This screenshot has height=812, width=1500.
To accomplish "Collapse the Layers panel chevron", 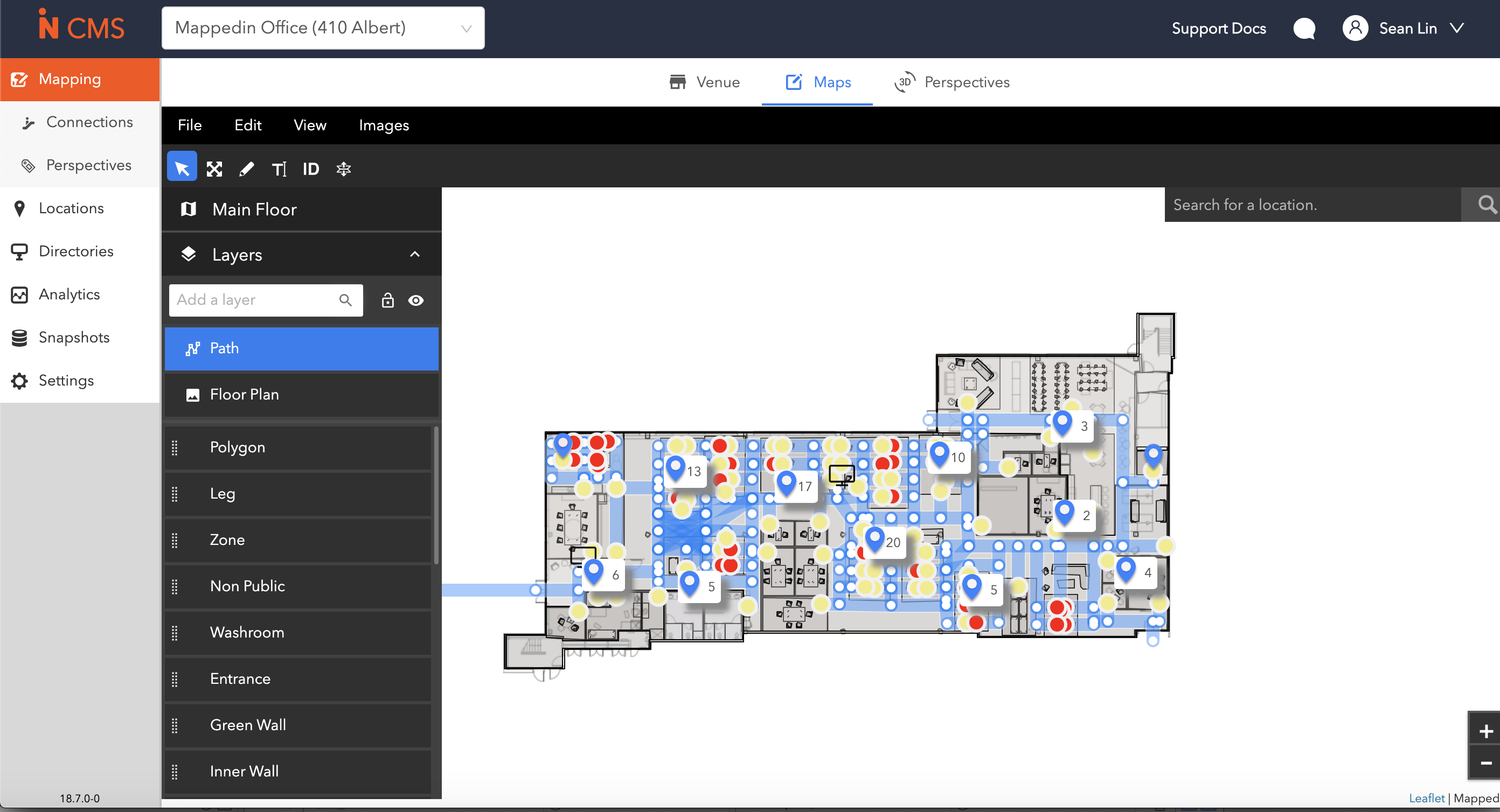I will [x=414, y=254].
